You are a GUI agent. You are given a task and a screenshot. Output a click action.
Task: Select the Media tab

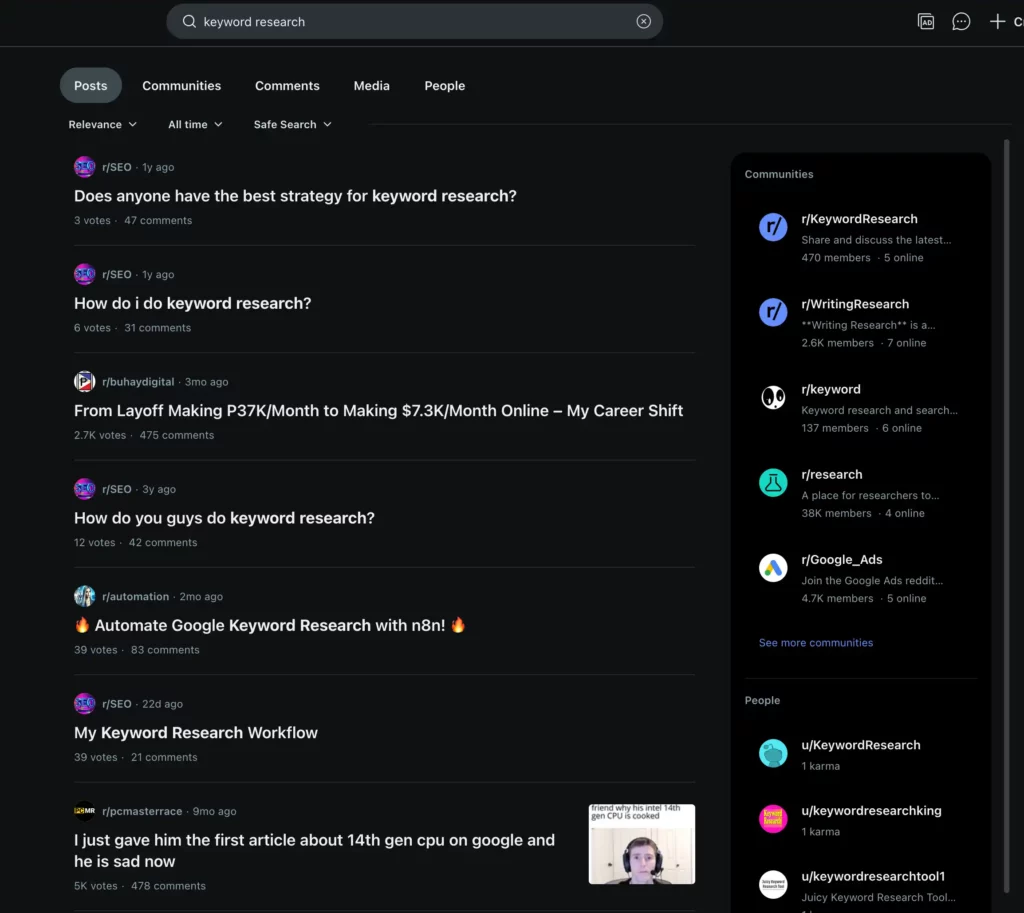coord(371,86)
